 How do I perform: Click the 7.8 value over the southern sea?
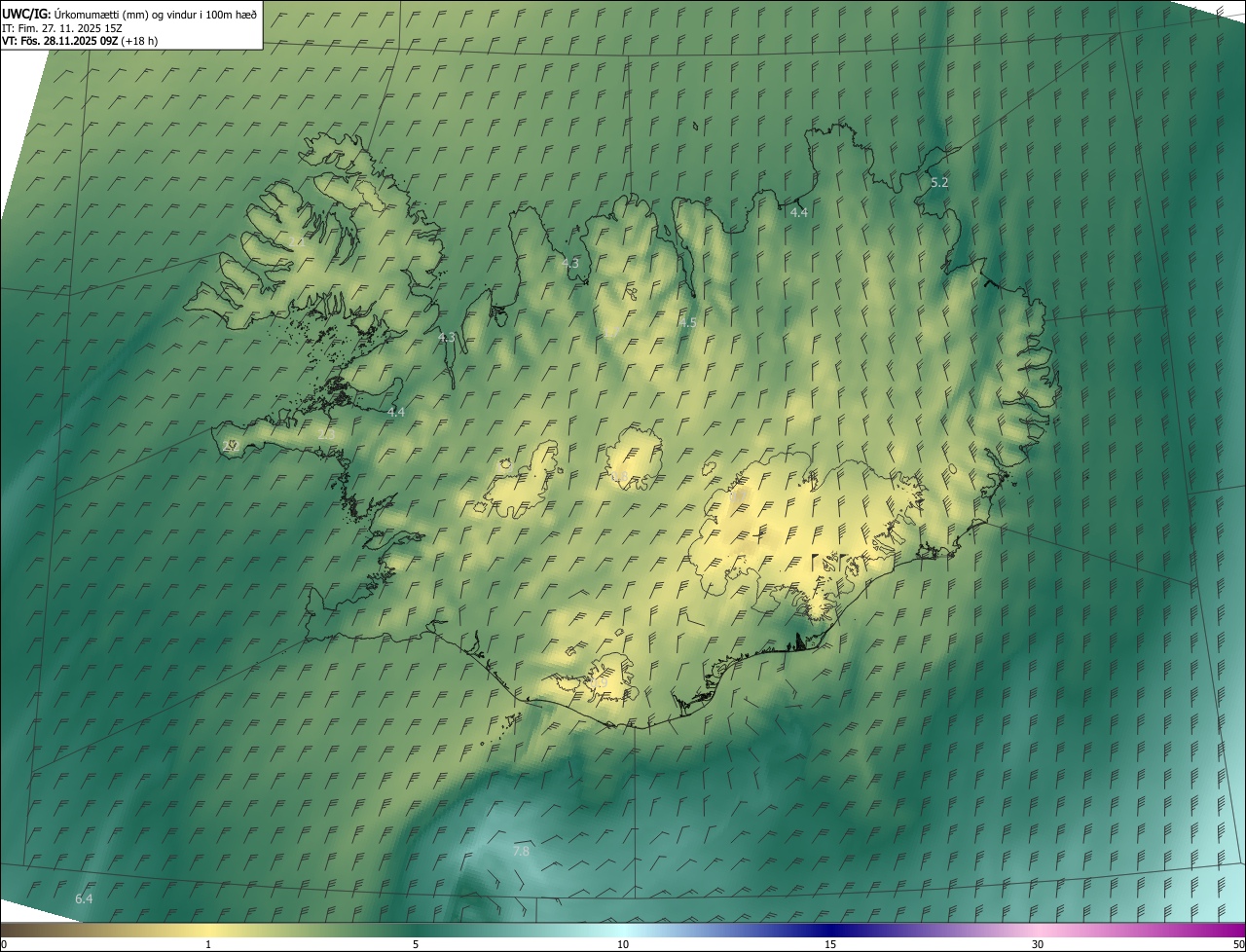pyautogui.click(x=521, y=851)
